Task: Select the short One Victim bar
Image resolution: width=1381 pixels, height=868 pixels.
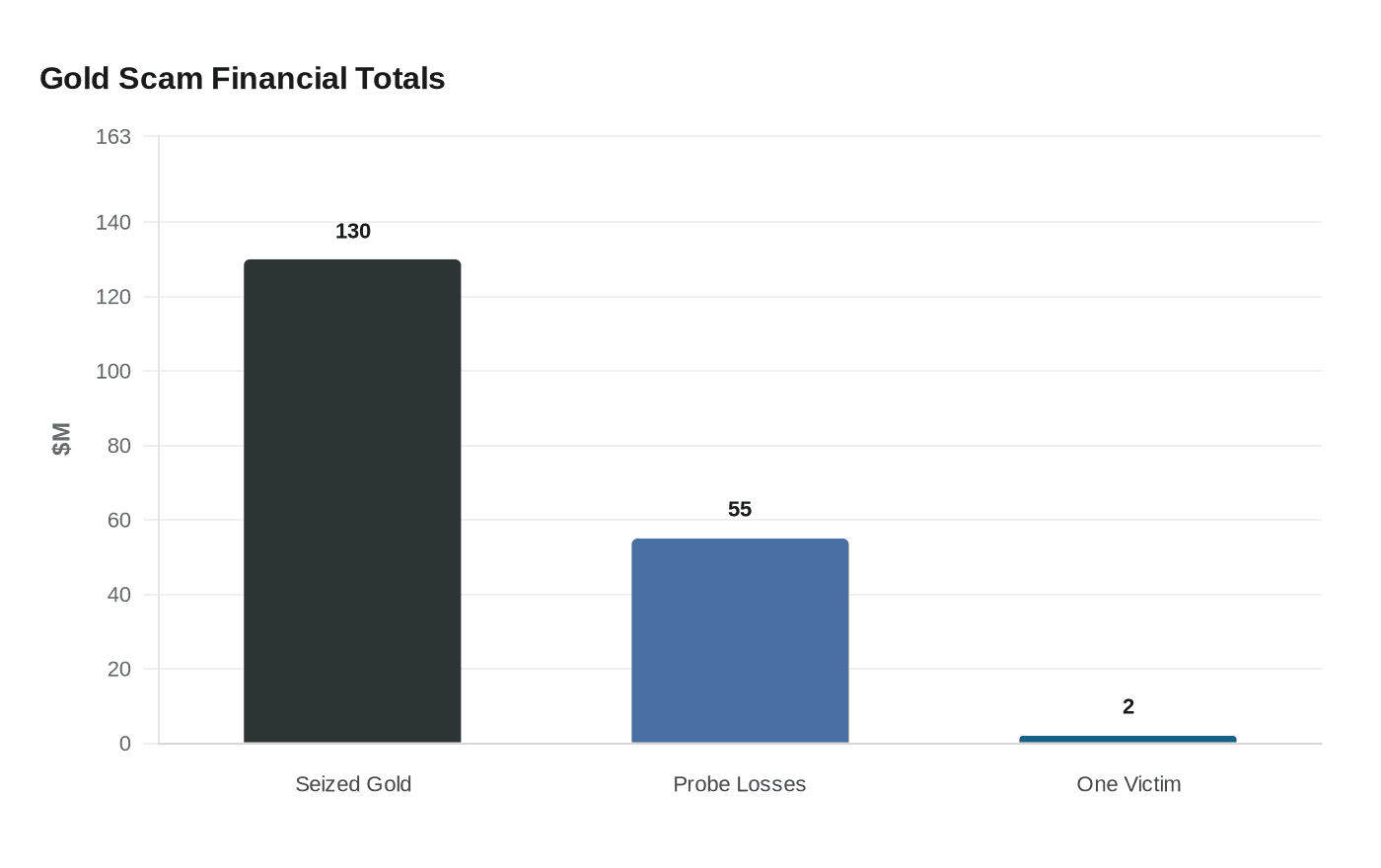Action: pos(1127,739)
